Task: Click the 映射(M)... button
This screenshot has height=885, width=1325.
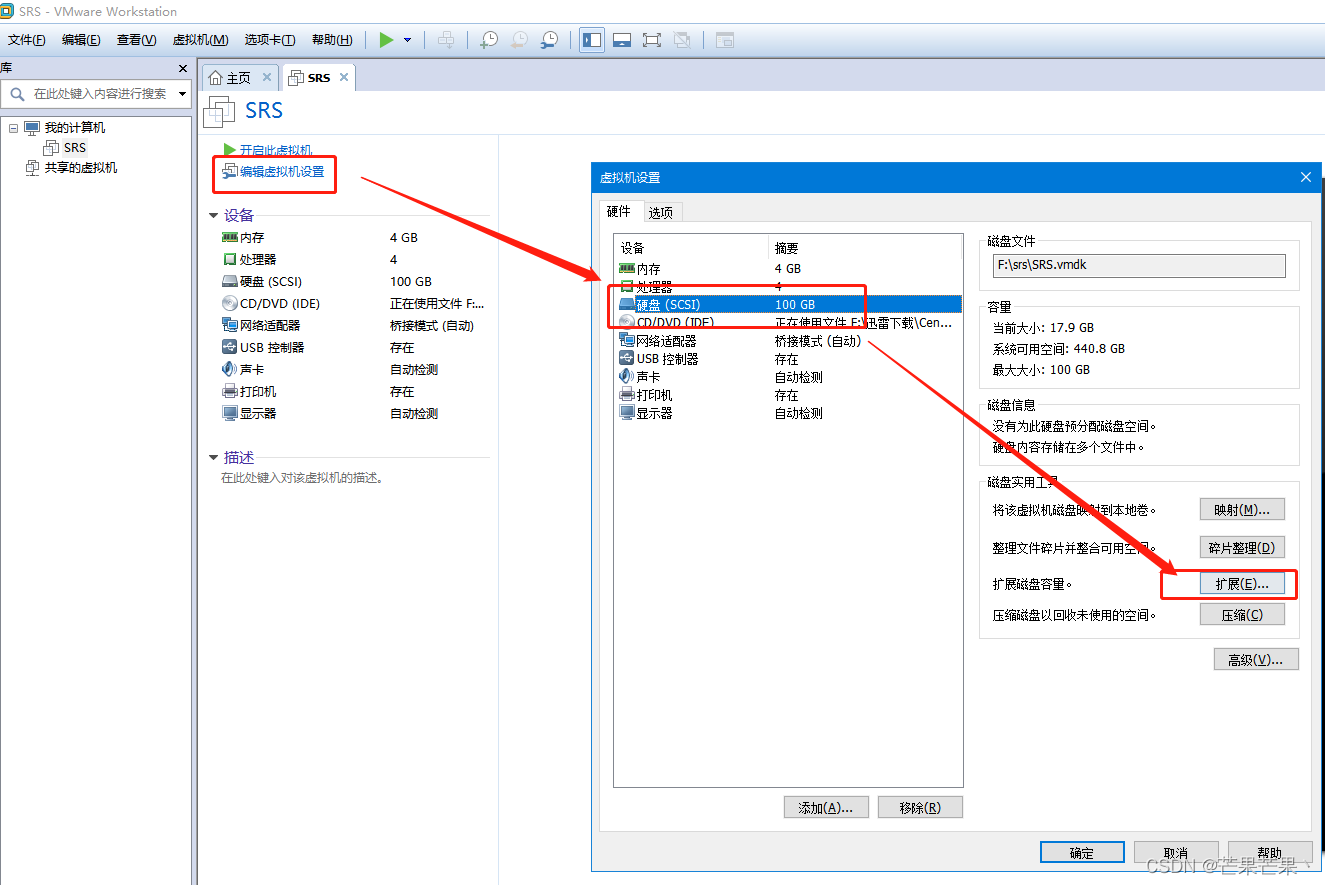Action: pyautogui.click(x=1242, y=510)
